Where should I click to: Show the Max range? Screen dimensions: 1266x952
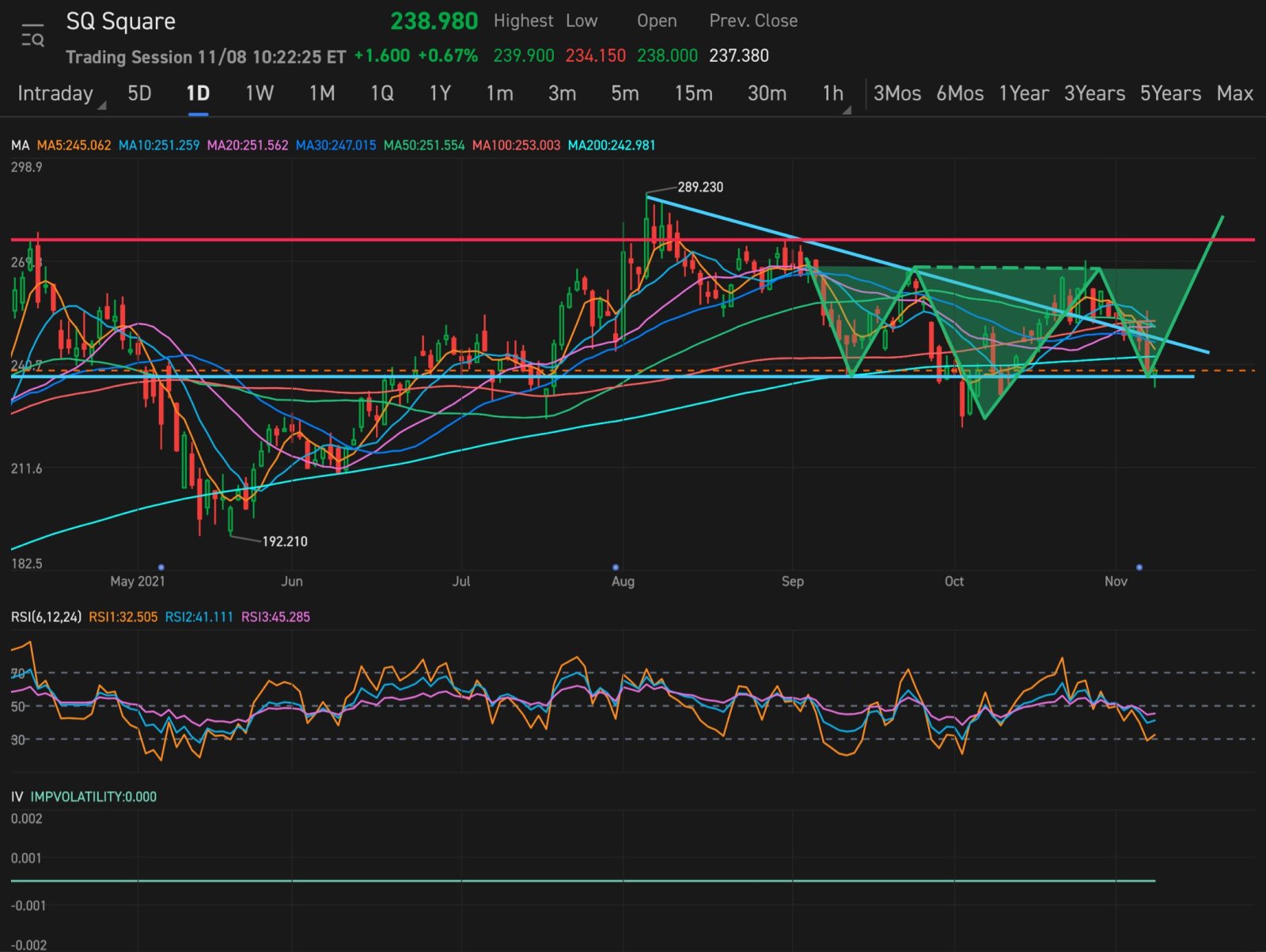tap(1235, 93)
